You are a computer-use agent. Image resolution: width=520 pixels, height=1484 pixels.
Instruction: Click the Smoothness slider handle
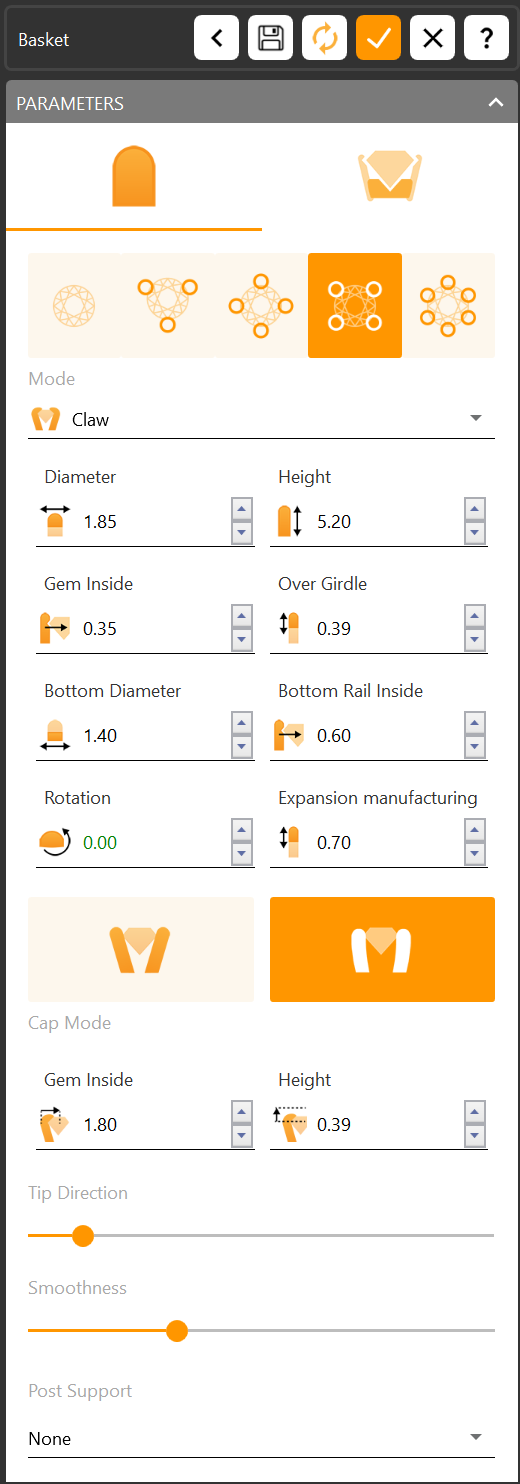tap(177, 1330)
